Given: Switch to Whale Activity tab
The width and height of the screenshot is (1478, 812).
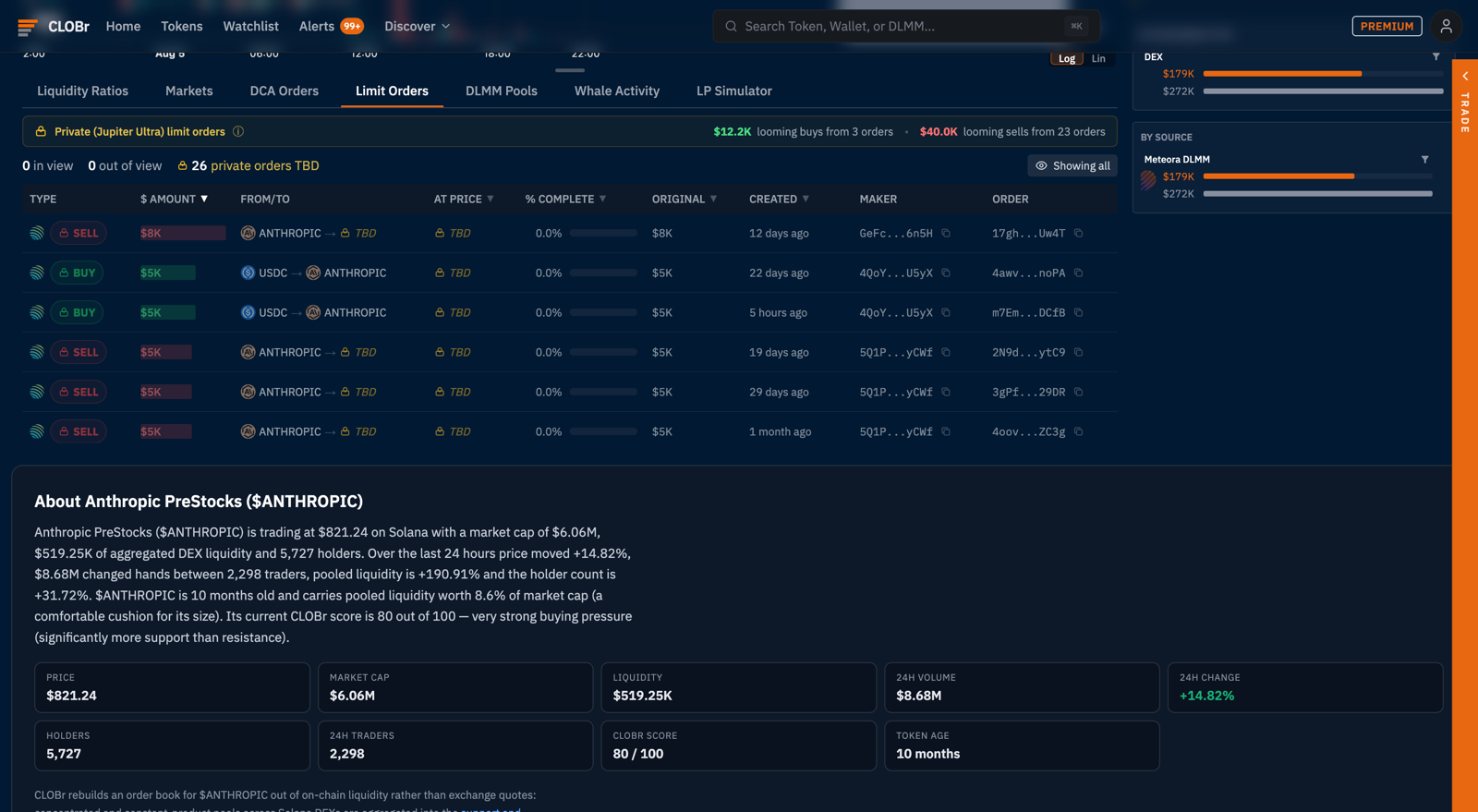Looking at the screenshot, I should 617,91.
